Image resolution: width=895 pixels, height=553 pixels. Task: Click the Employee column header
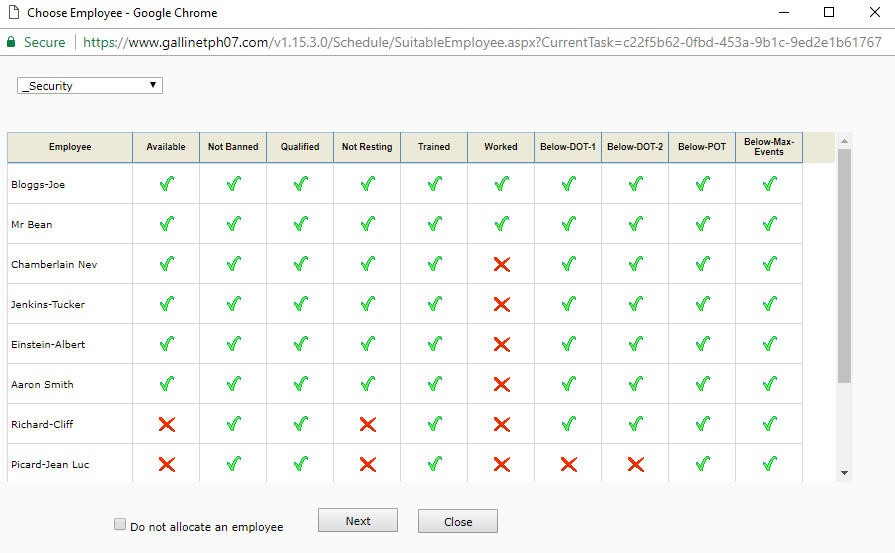[x=70, y=147]
